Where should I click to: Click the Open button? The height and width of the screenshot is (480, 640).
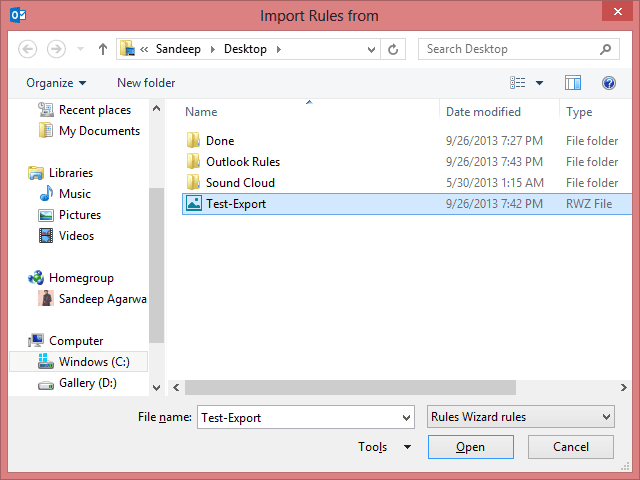point(471,447)
